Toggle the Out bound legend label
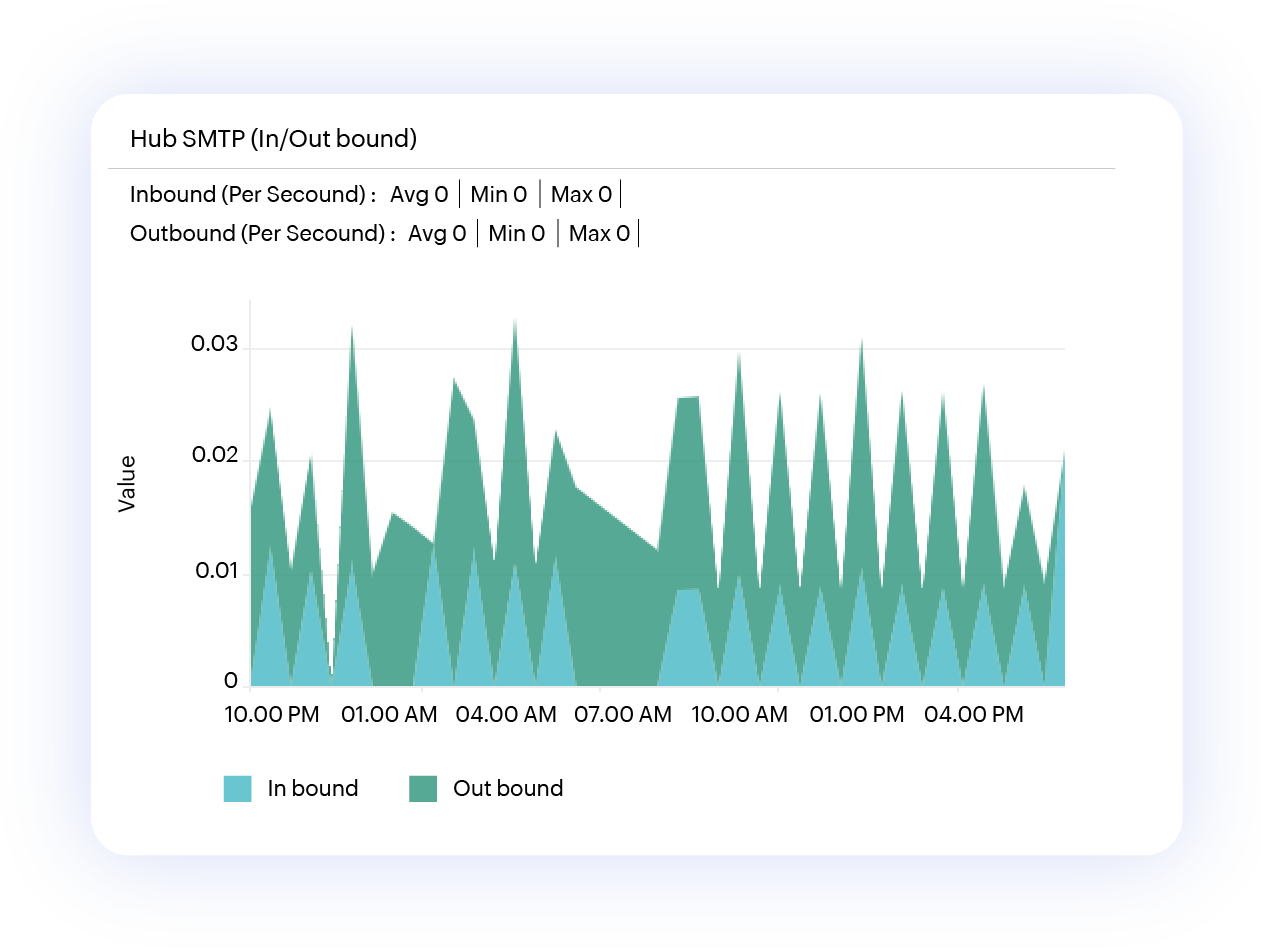This screenshot has height=952, width=1261. pyautogui.click(x=508, y=789)
